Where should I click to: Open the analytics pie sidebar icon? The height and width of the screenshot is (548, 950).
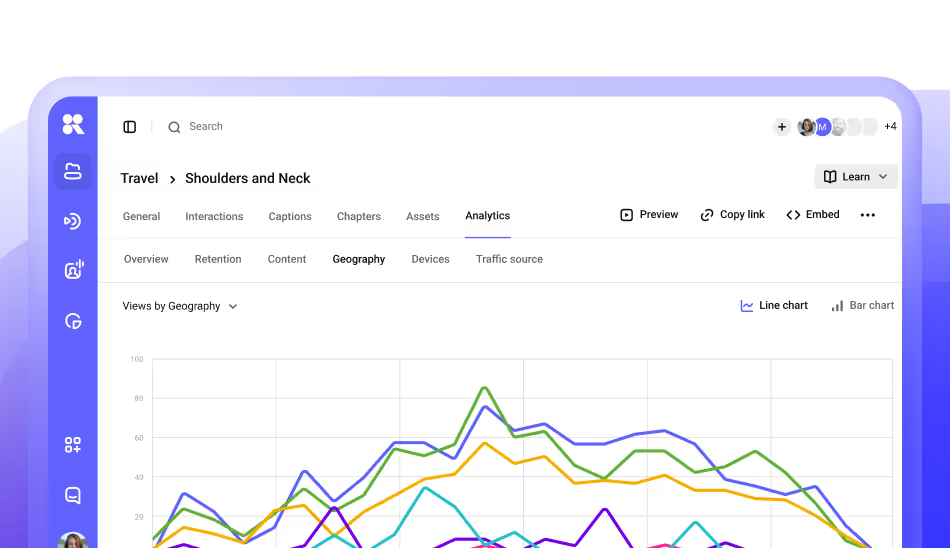click(73, 321)
